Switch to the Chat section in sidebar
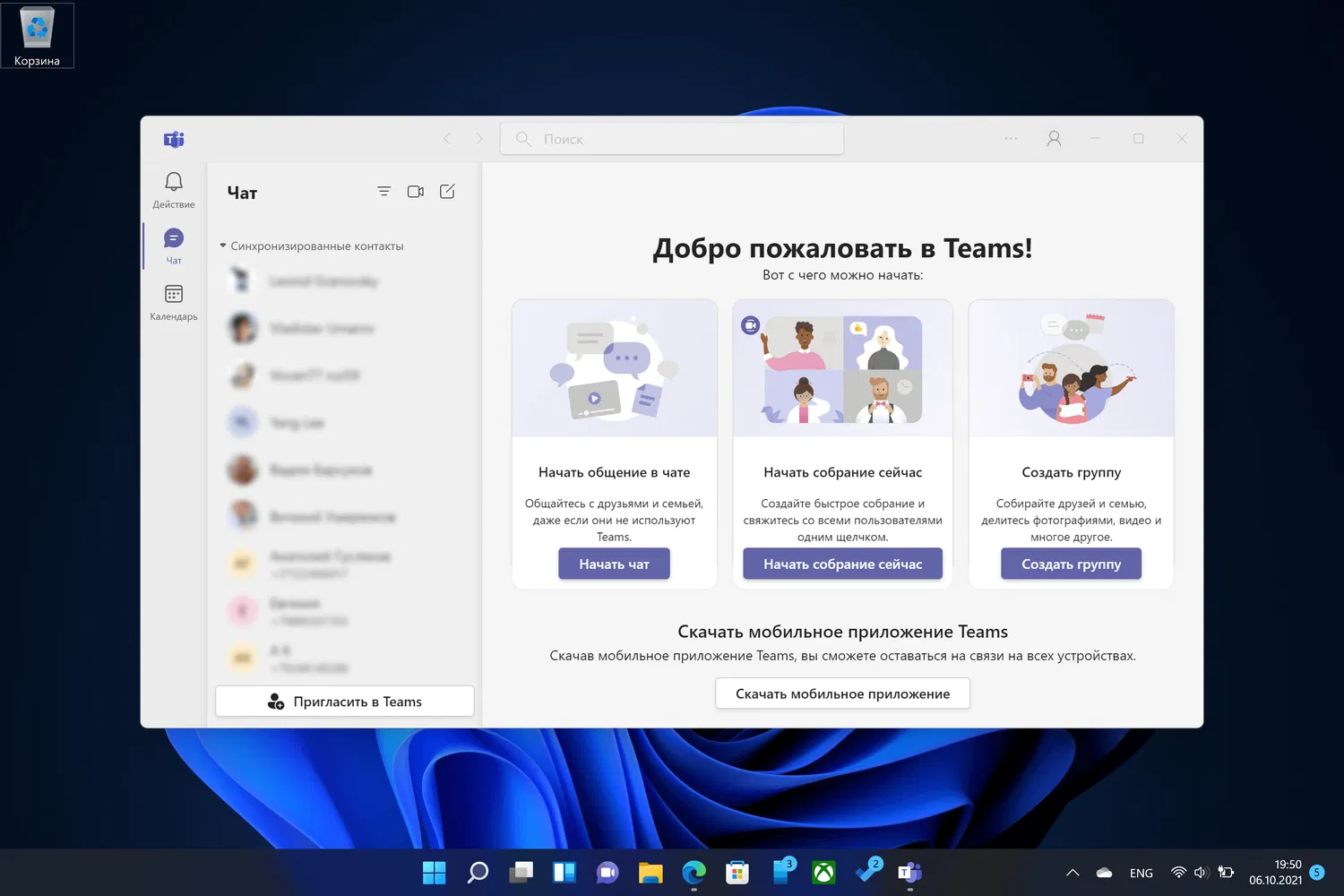The image size is (1344, 896). click(174, 246)
